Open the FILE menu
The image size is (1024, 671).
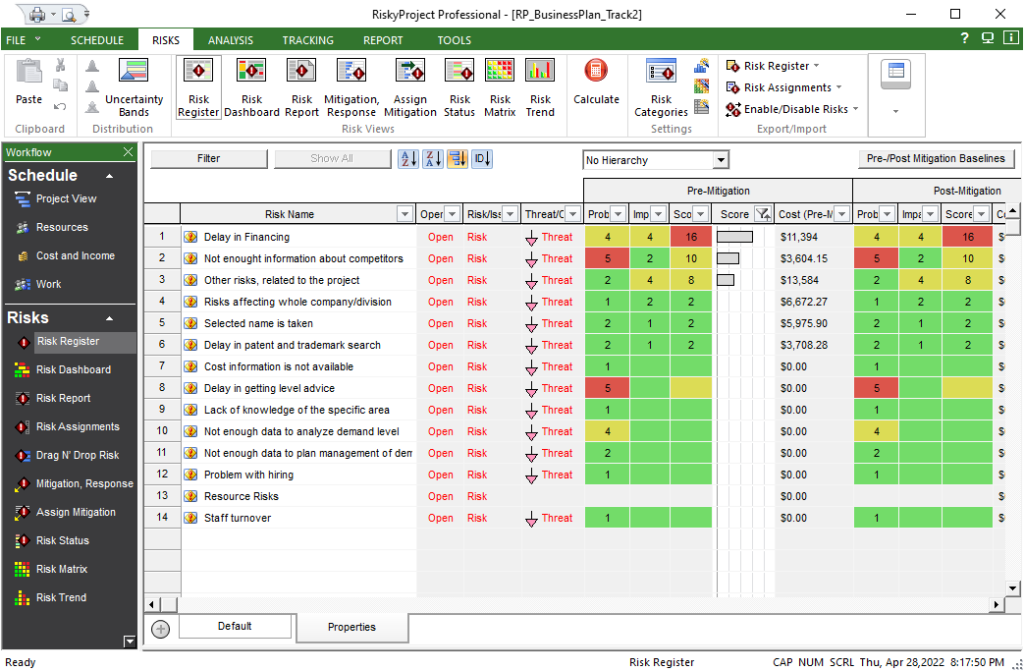(x=22, y=40)
